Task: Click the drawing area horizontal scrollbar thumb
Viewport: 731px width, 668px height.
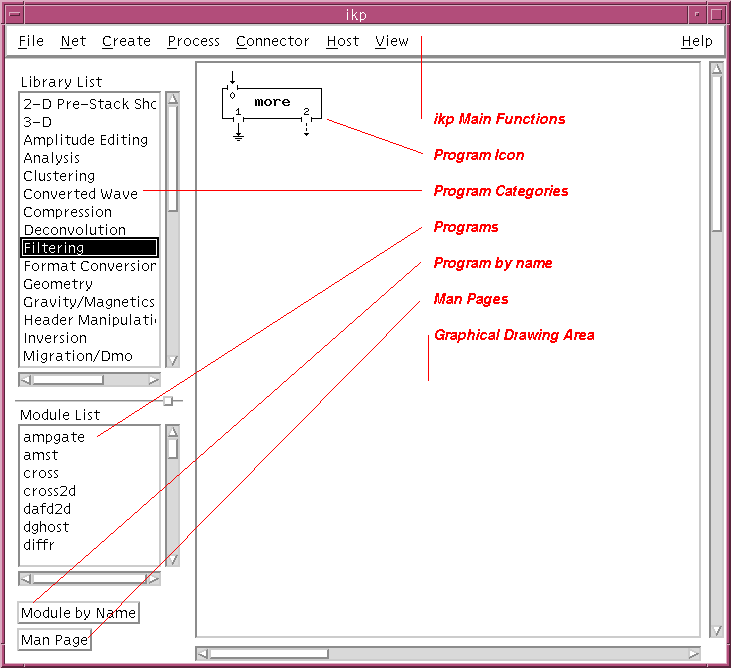Action: [268, 654]
